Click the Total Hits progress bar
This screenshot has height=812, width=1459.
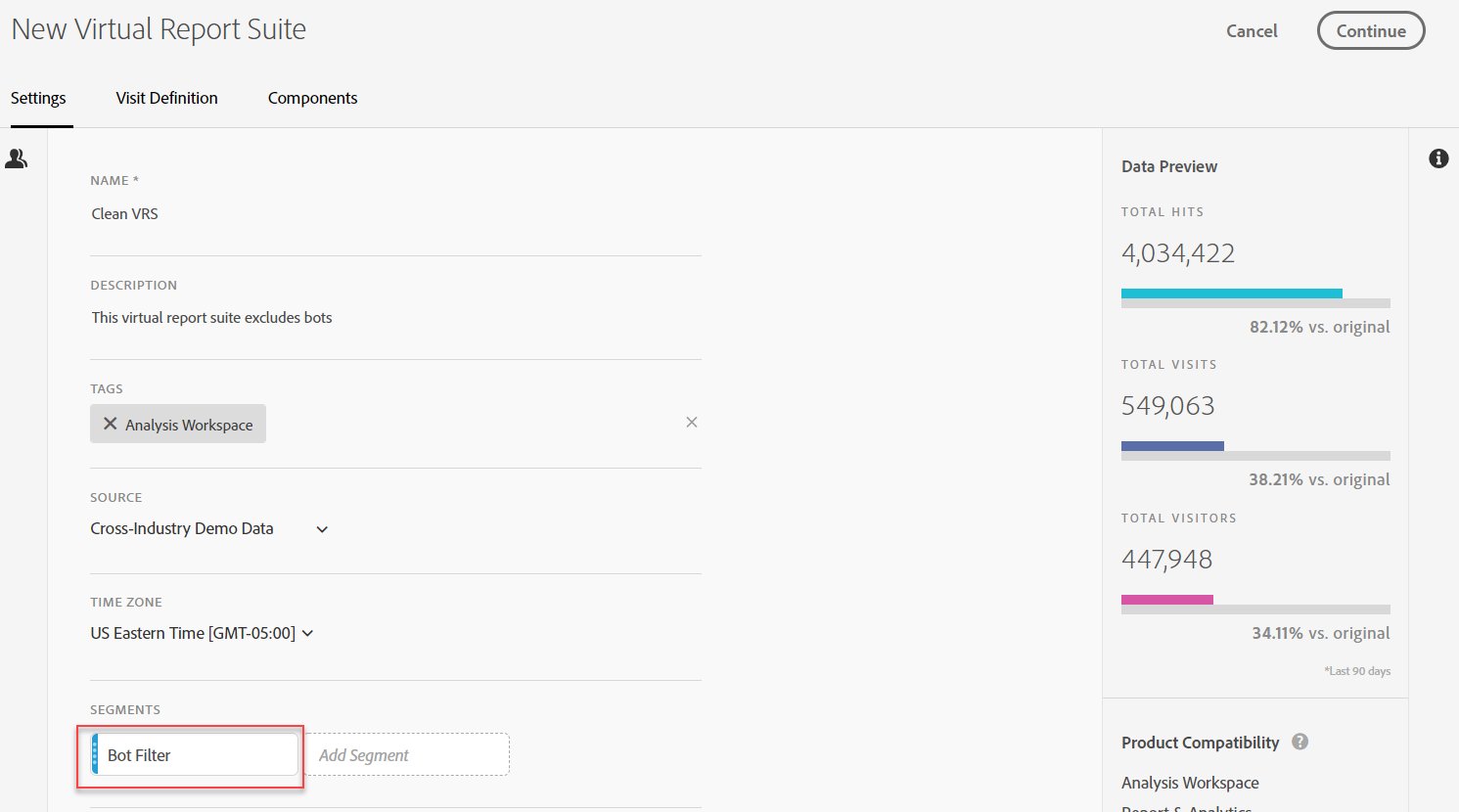tap(1255, 297)
